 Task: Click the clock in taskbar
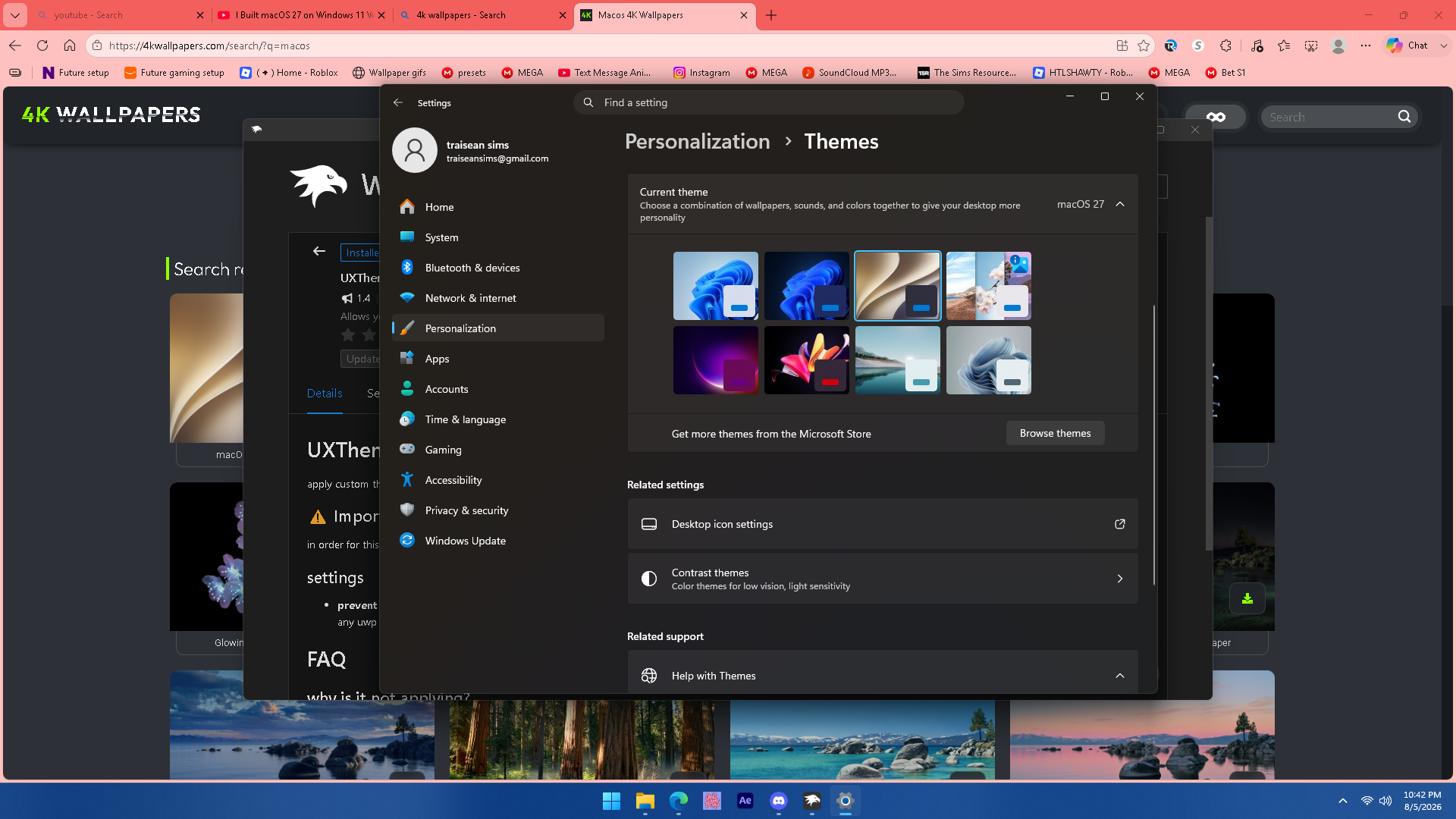pos(1422,801)
